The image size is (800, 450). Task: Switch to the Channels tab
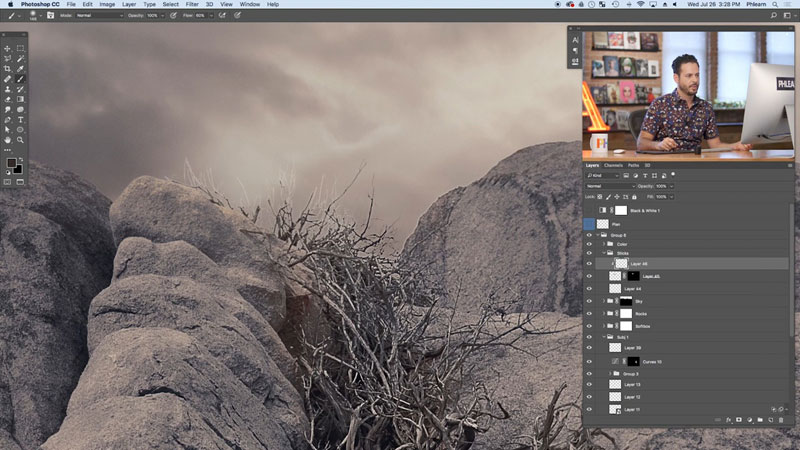tap(613, 165)
